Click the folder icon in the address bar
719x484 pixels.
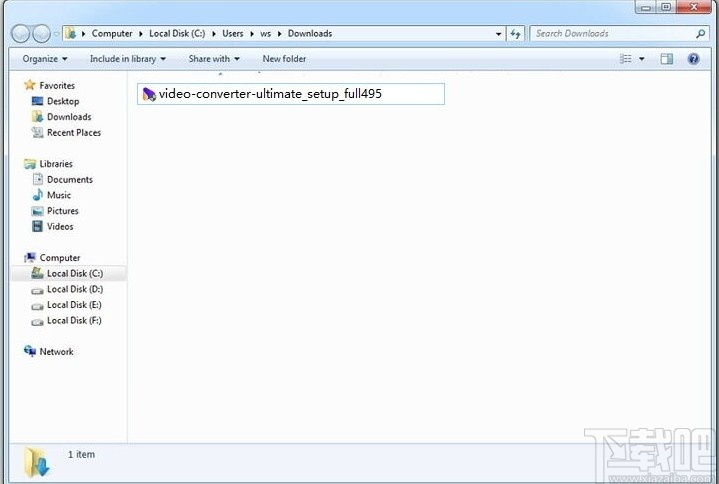pyautogui.click(x=70, y=33)
